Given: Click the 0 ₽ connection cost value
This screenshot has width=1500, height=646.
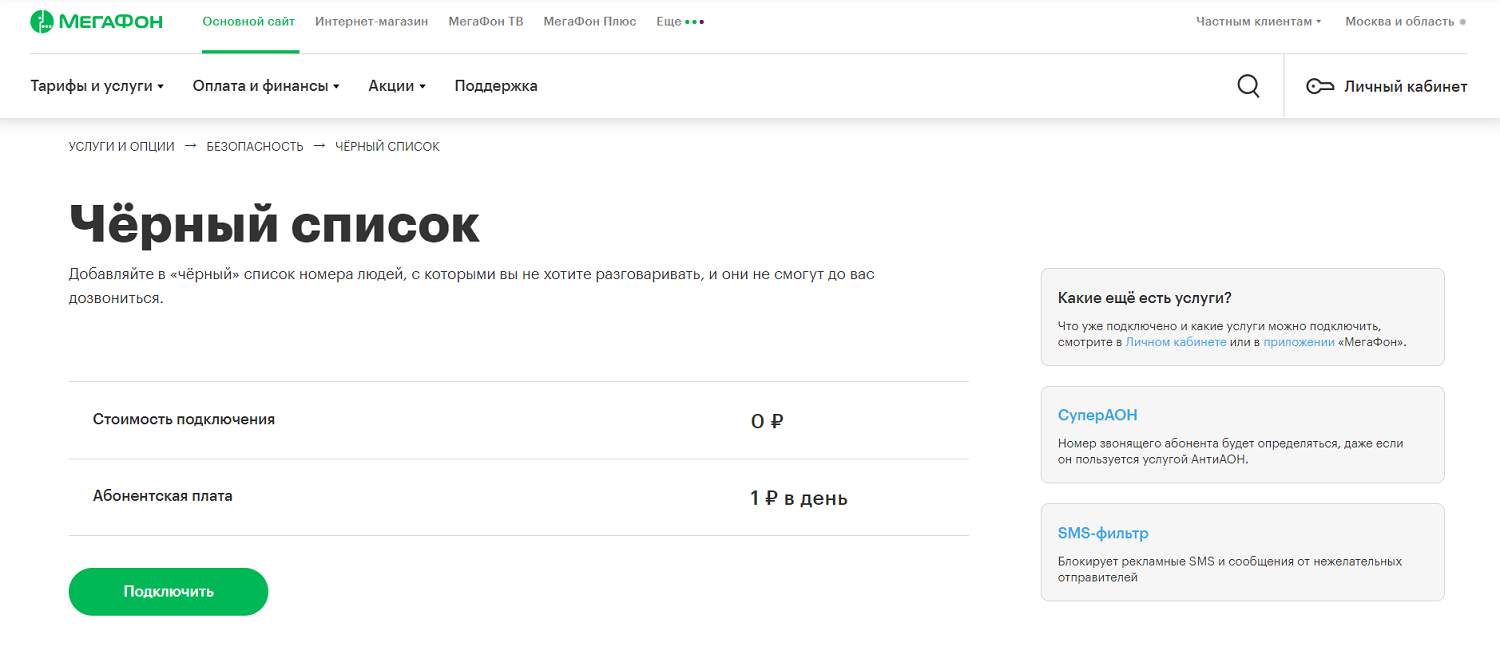Looking at the screenshot, I should [767, 421].
